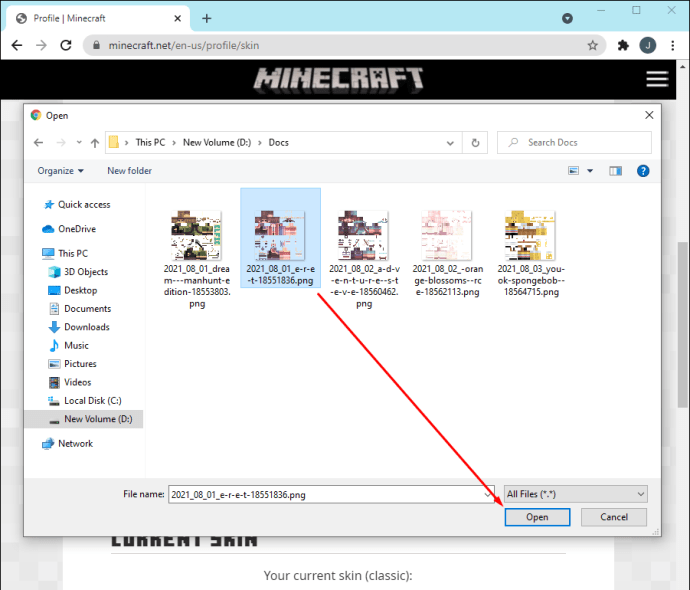Open the All Files (*.*) type dropdown
The width and height of the screenshot is (690, 590).
click(576, 494)
